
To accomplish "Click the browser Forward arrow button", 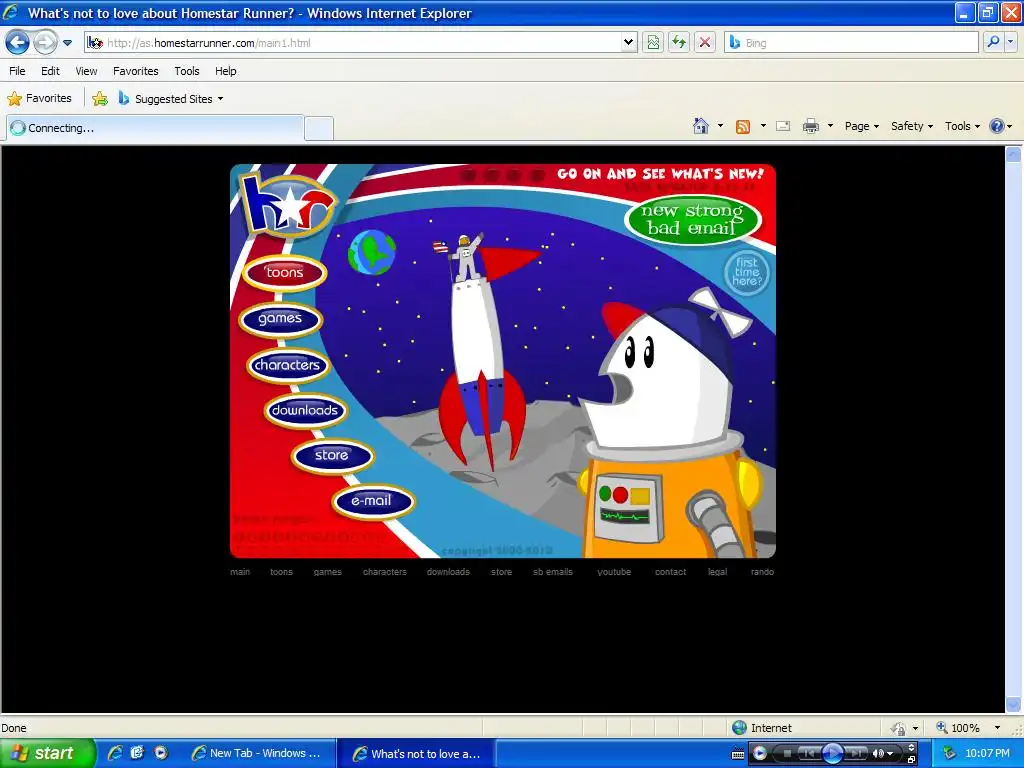I will tap(44, 43).
